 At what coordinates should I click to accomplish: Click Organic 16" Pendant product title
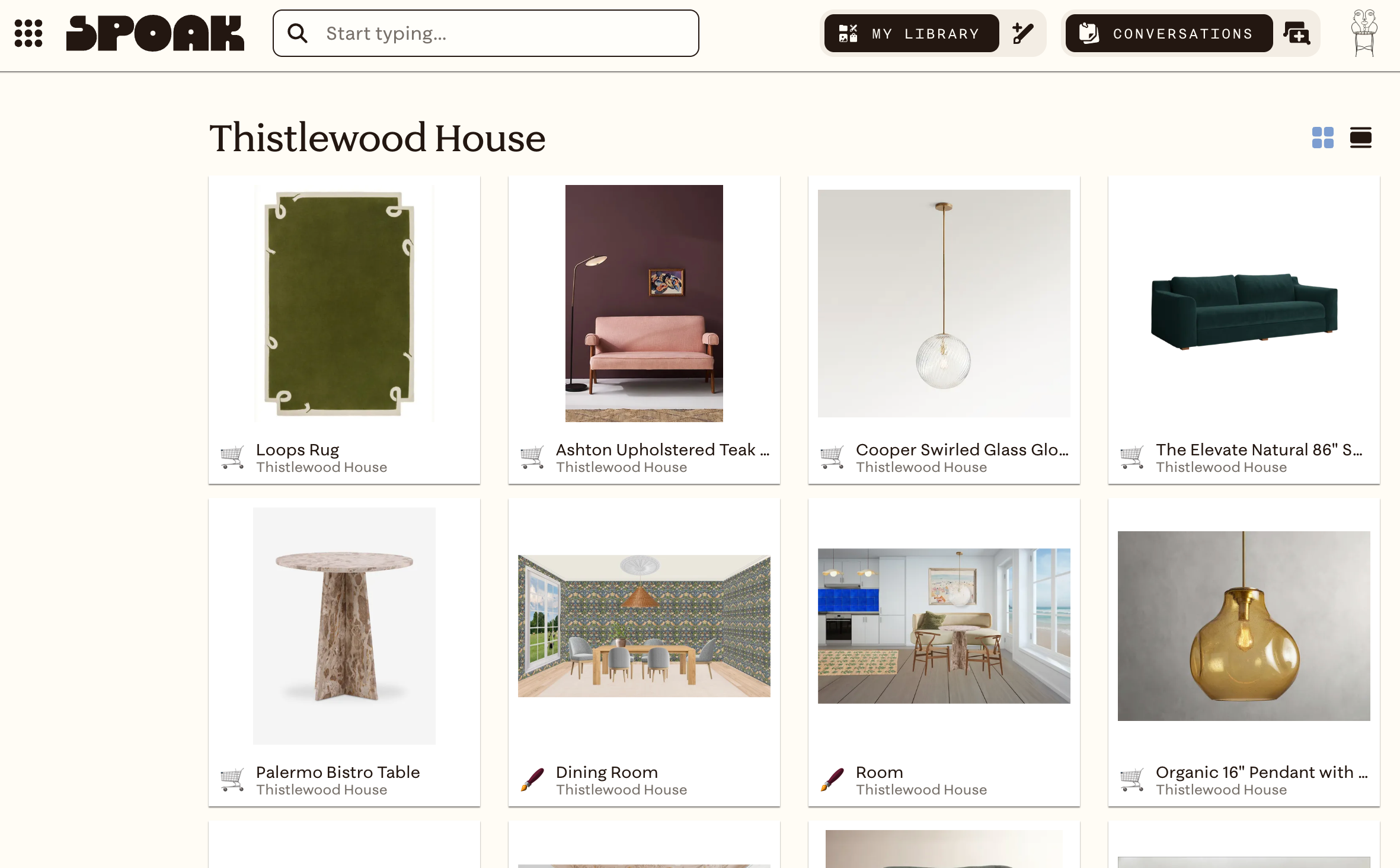(x=1262, y=772)
